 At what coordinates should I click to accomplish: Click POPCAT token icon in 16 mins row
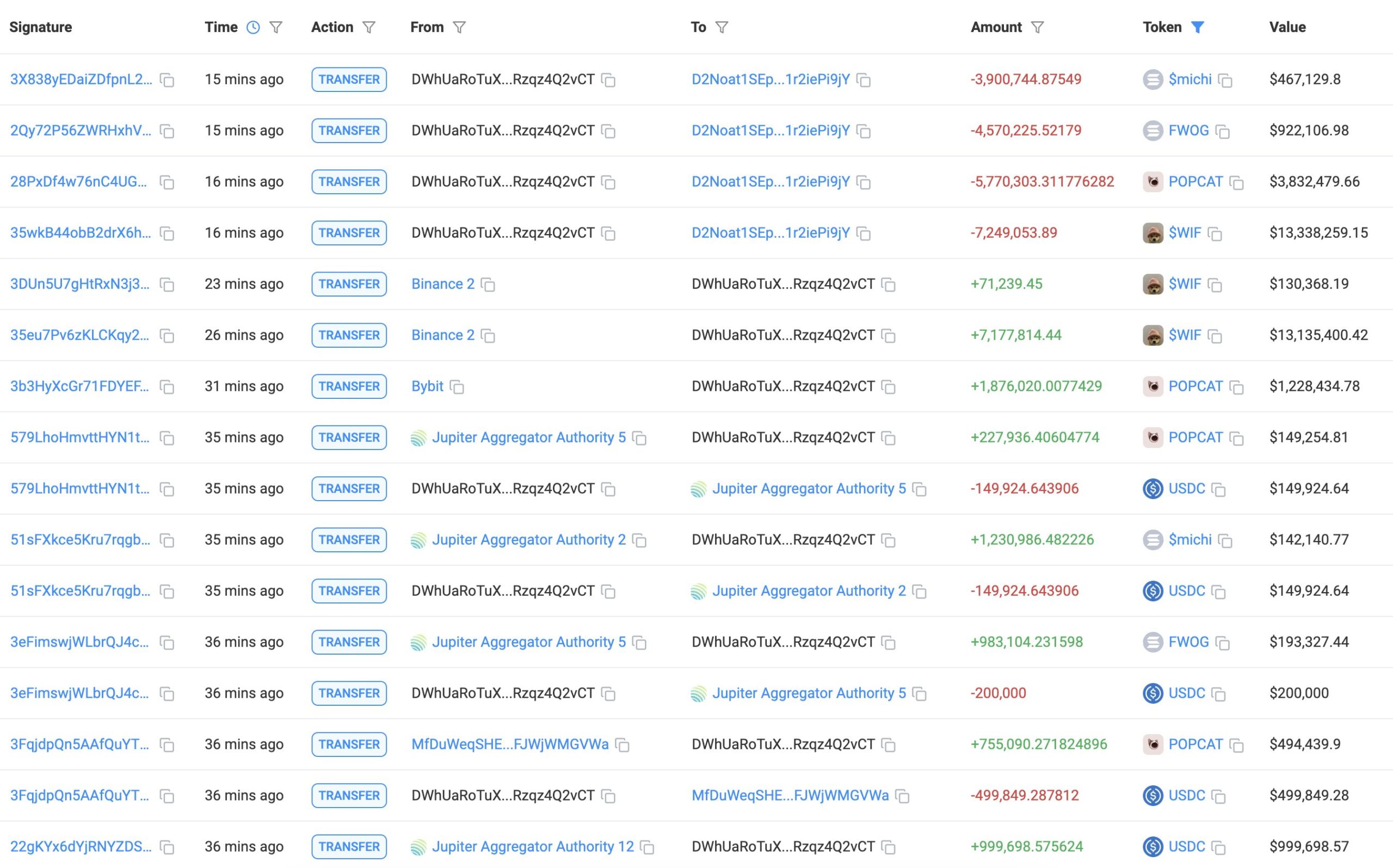pos(1152,182)
